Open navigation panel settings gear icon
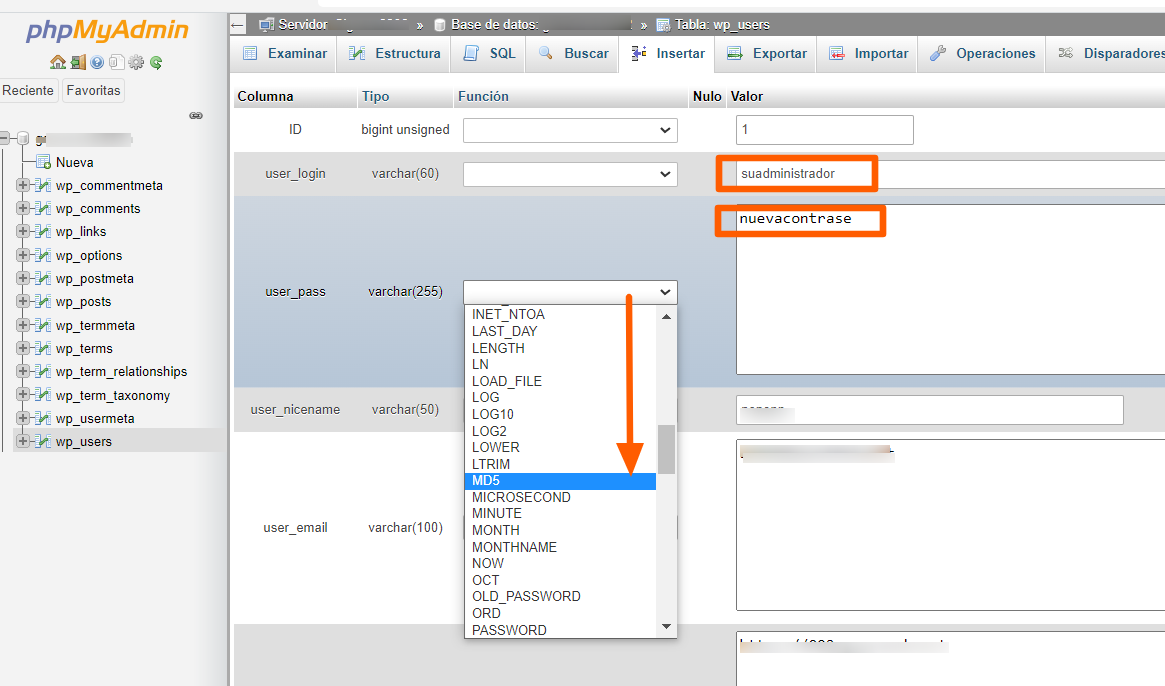Viewport: 1165px width, 686px height. click(x=136, y=62)
